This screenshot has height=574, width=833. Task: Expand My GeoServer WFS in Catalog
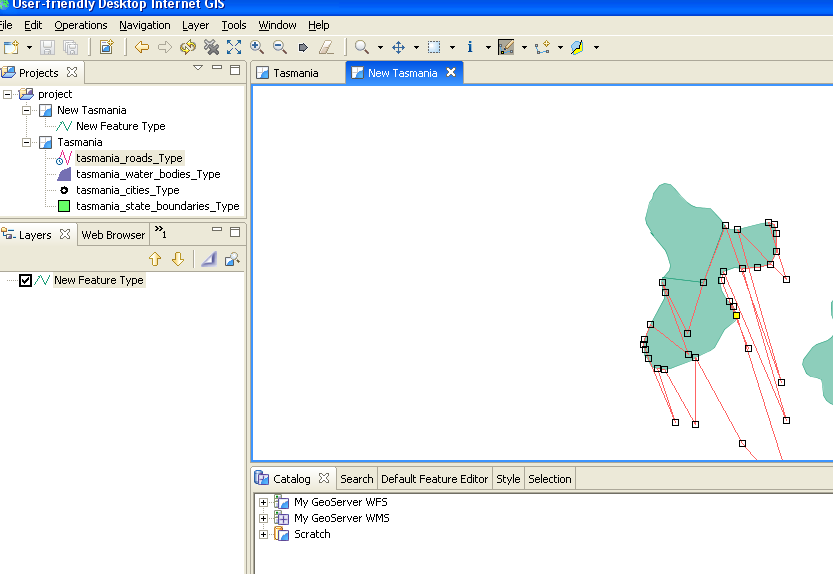click(264, 502)
